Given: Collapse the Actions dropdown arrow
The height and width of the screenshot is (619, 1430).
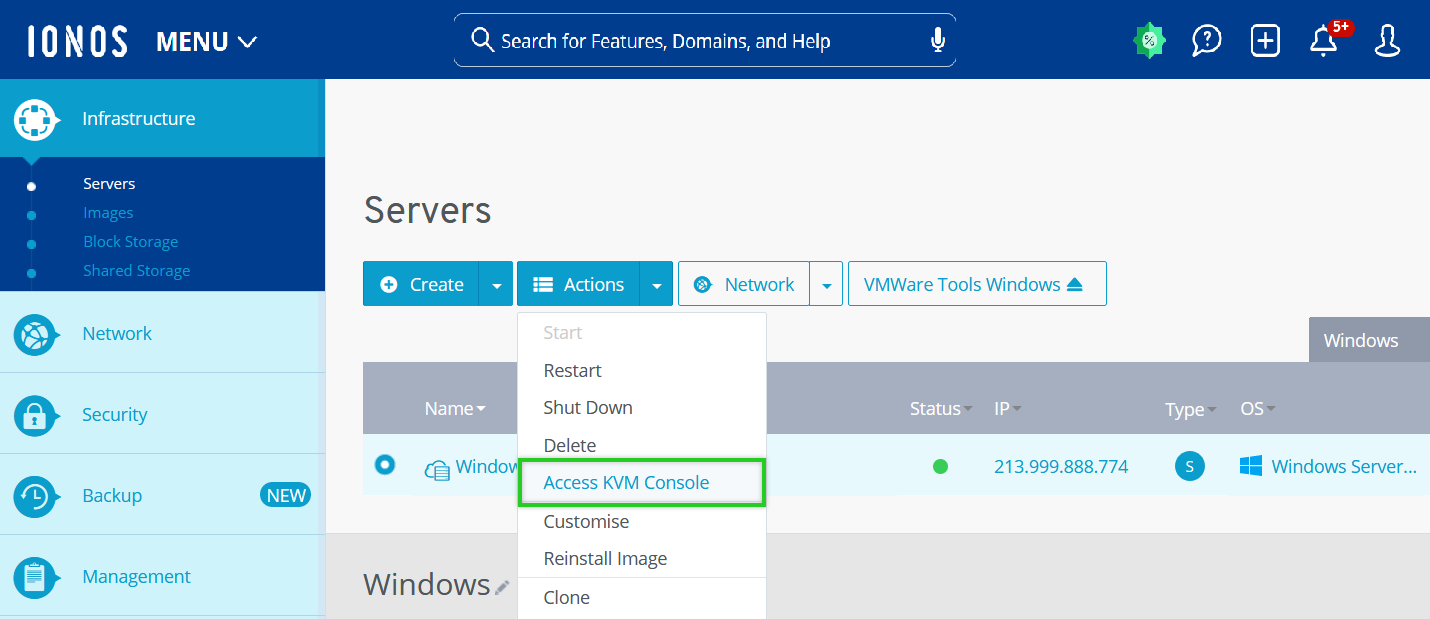Looking at the screenshot, I should [656, 285].
